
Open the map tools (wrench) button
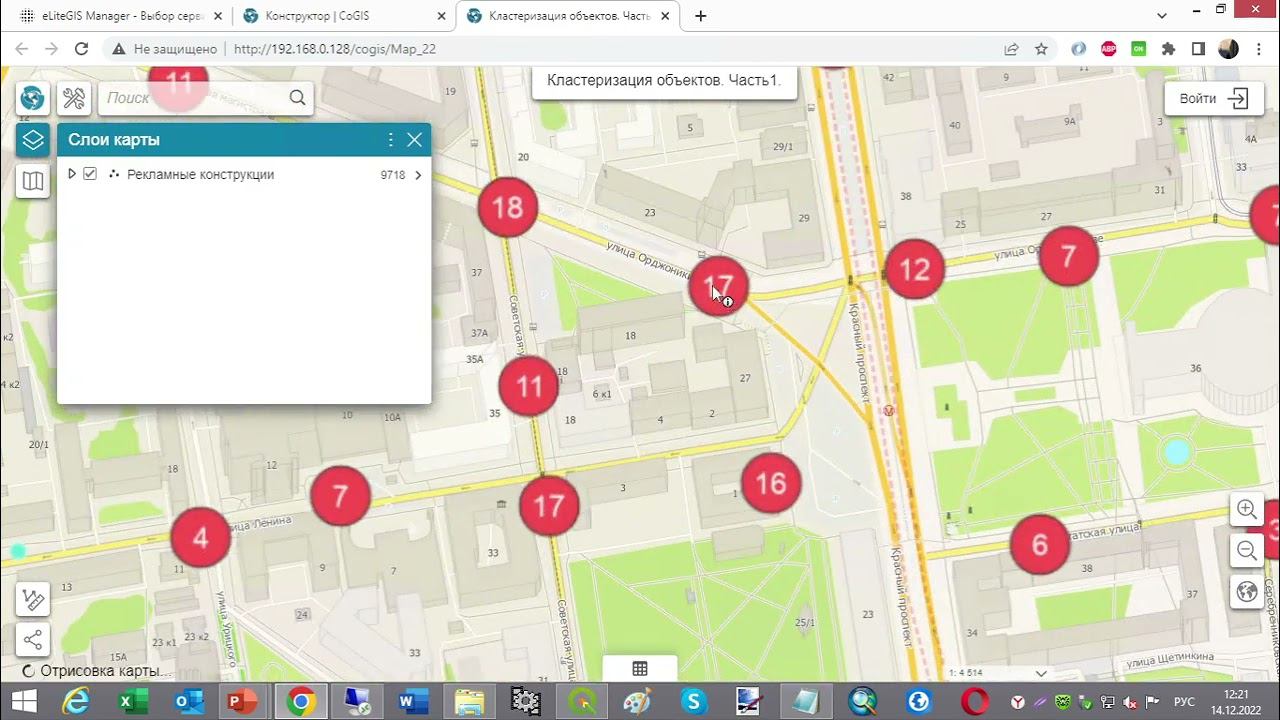pos(75,98)
